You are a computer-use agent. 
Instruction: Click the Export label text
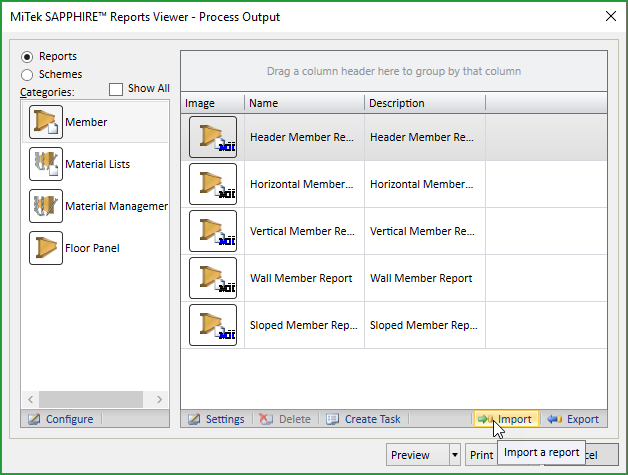pos(583,419)
